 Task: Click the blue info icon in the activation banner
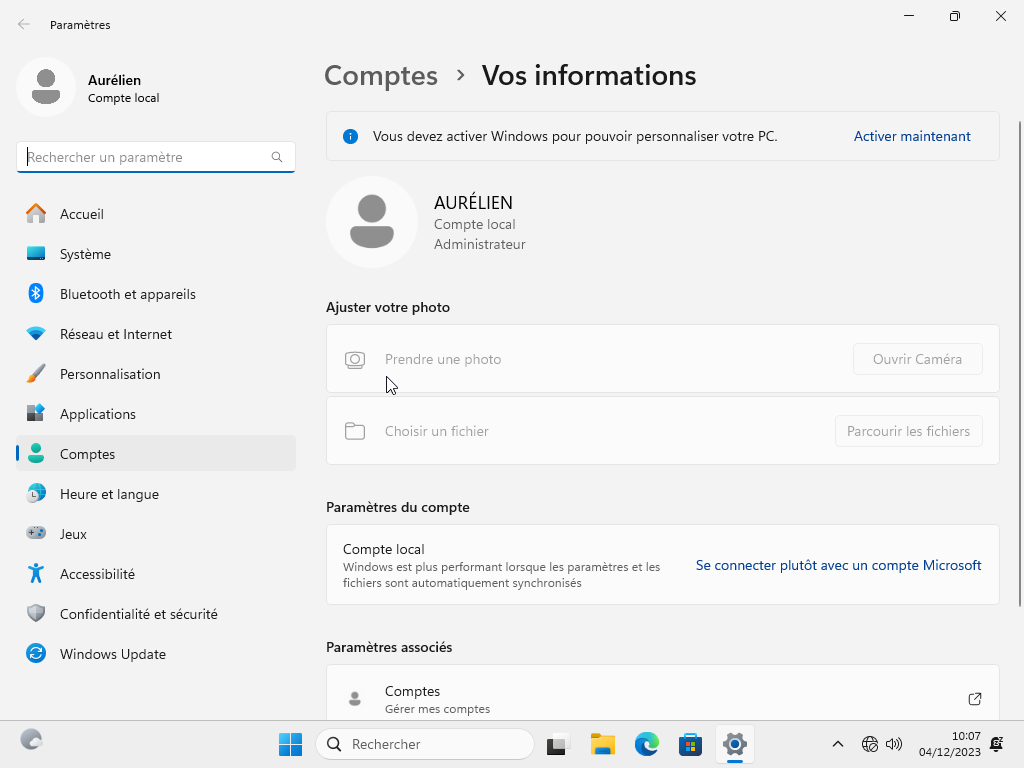tap(351, 136)
